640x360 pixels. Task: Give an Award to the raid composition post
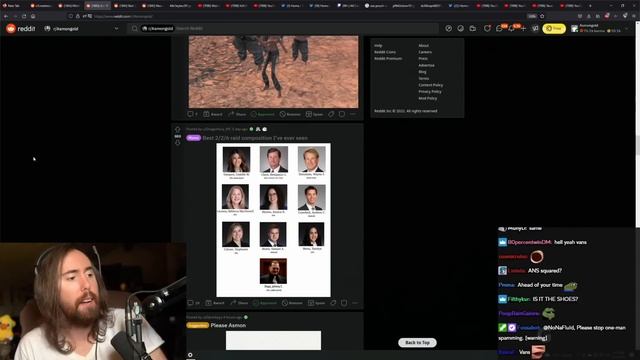[215, 303]
